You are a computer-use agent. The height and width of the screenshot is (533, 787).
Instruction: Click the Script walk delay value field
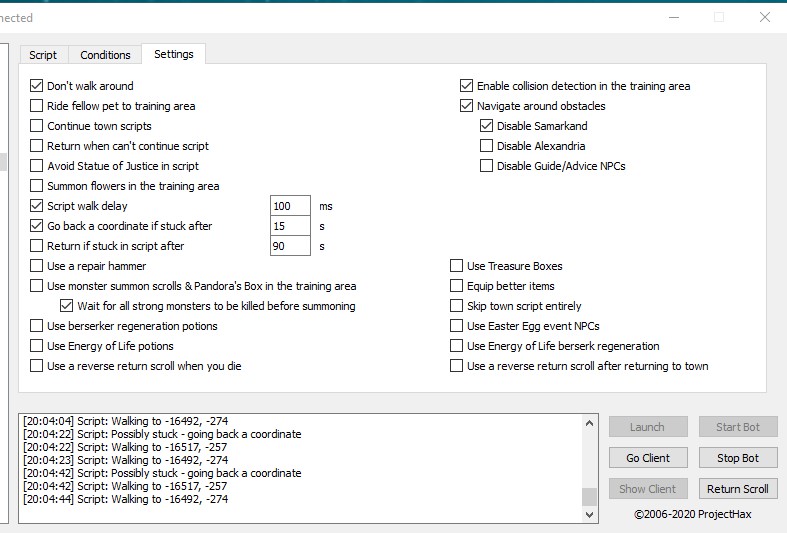(291, 206)
